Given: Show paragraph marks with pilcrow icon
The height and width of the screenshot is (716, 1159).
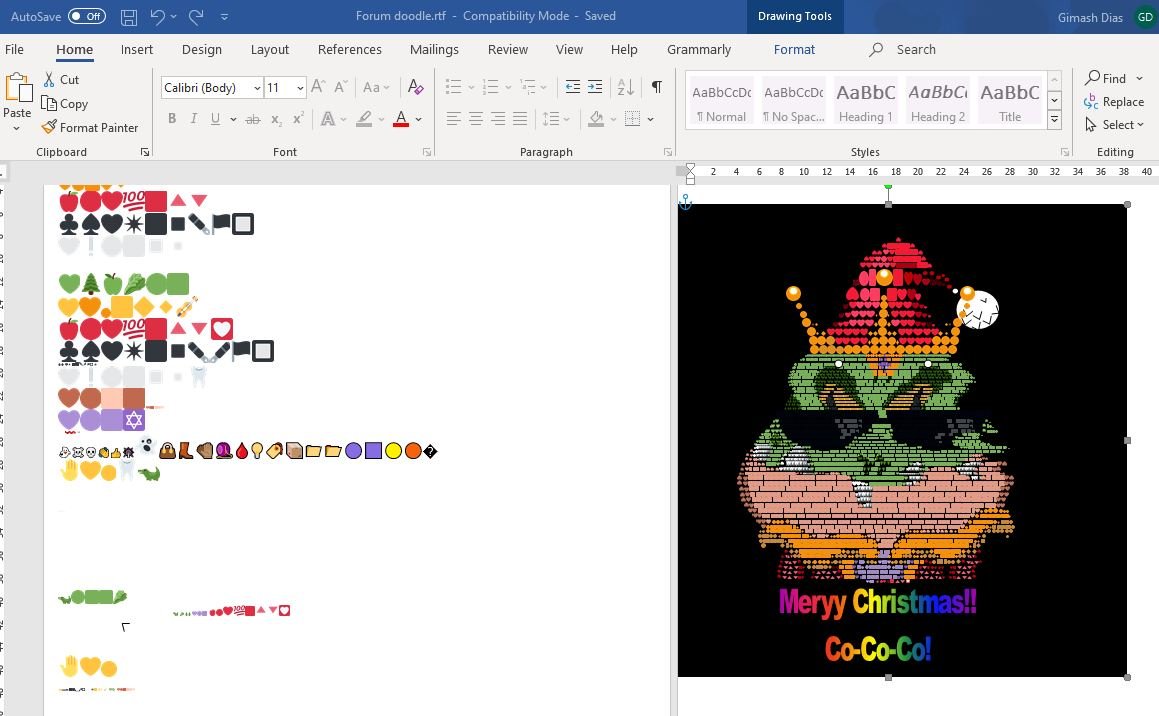Looking at the screenshot, I should tap(656, 88).
